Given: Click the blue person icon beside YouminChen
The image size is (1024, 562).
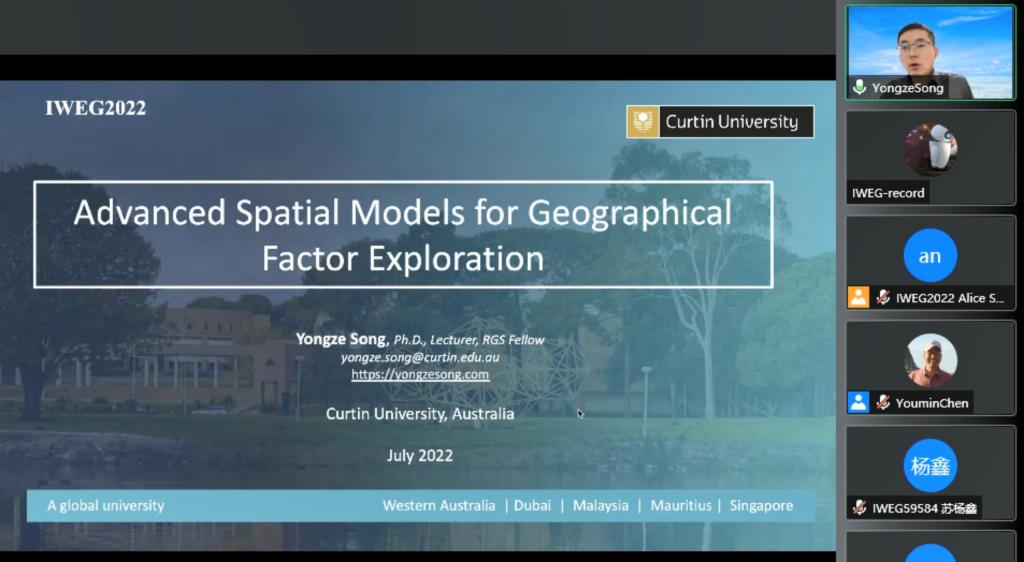Looking at the screenshot, I should click(x=858, y=403).
